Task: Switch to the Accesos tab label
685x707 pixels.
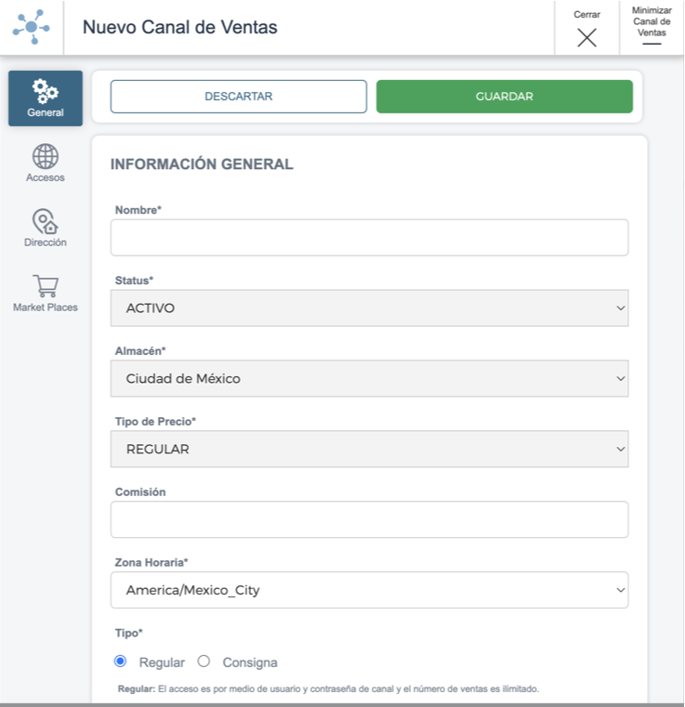Action: pos(45,178)
